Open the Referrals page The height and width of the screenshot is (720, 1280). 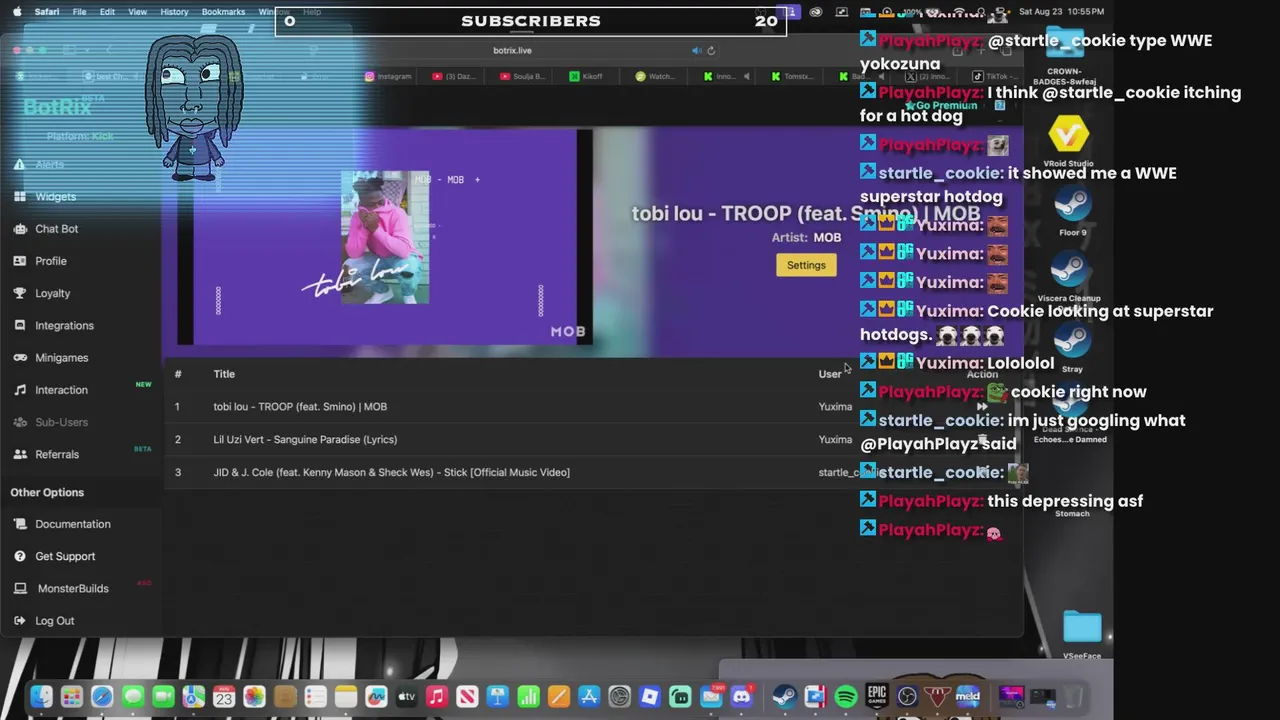click(x=57, y=454)
